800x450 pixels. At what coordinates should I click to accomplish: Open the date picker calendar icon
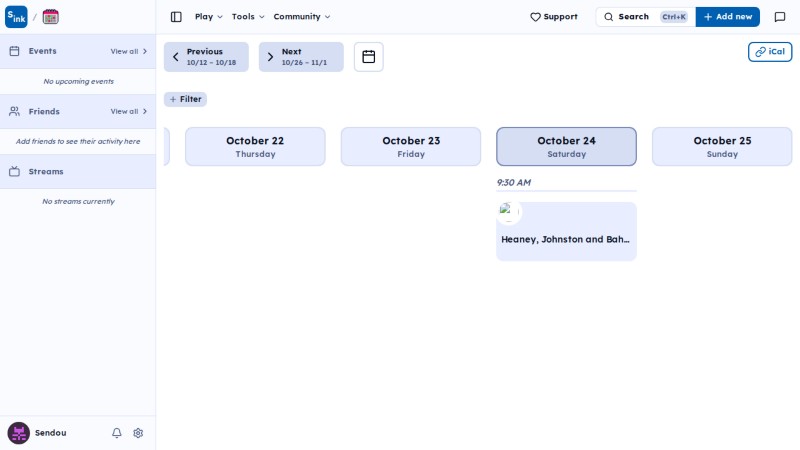[x=368, y=57]
